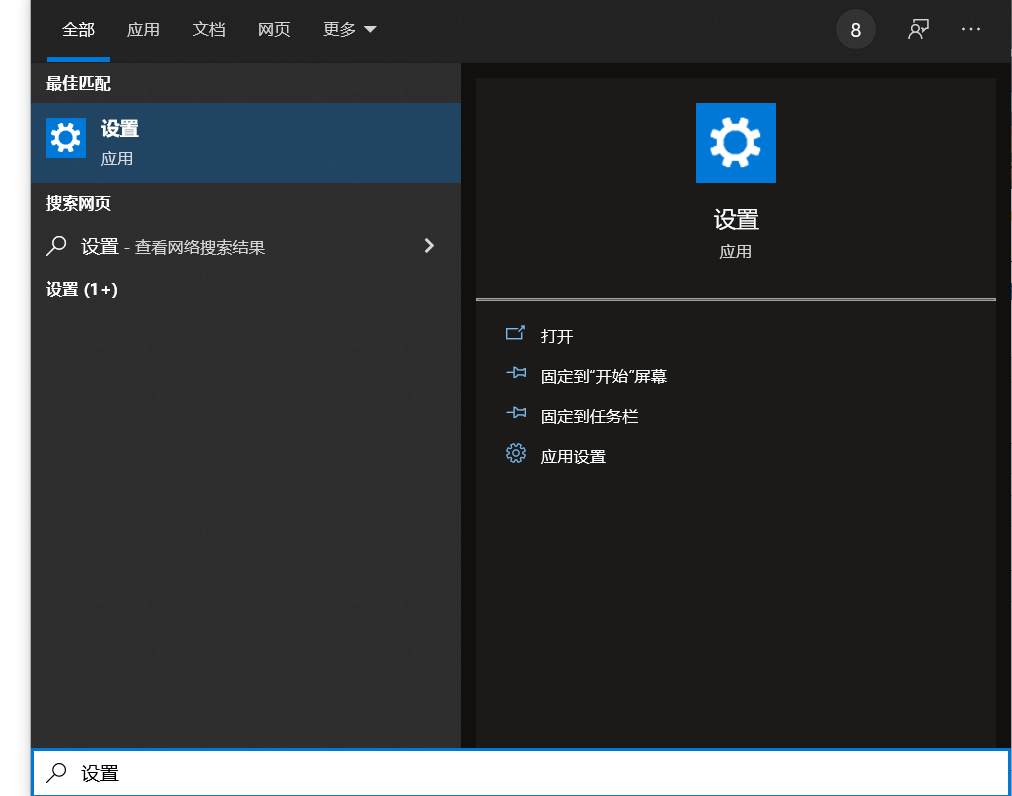Click the large 设置 tile in preview pane
Screen dimensions: 1012x796
tap(736, 143)
